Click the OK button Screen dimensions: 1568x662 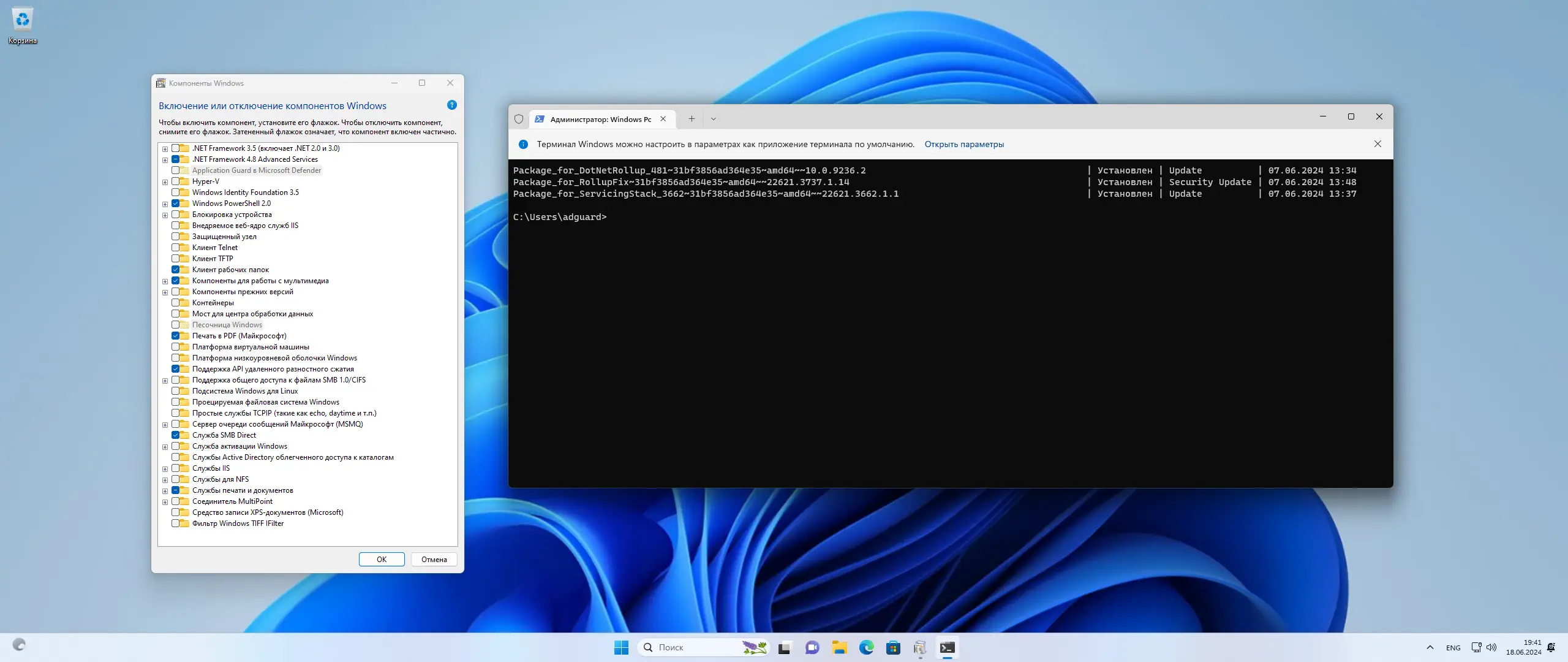[x=382, y=559]
